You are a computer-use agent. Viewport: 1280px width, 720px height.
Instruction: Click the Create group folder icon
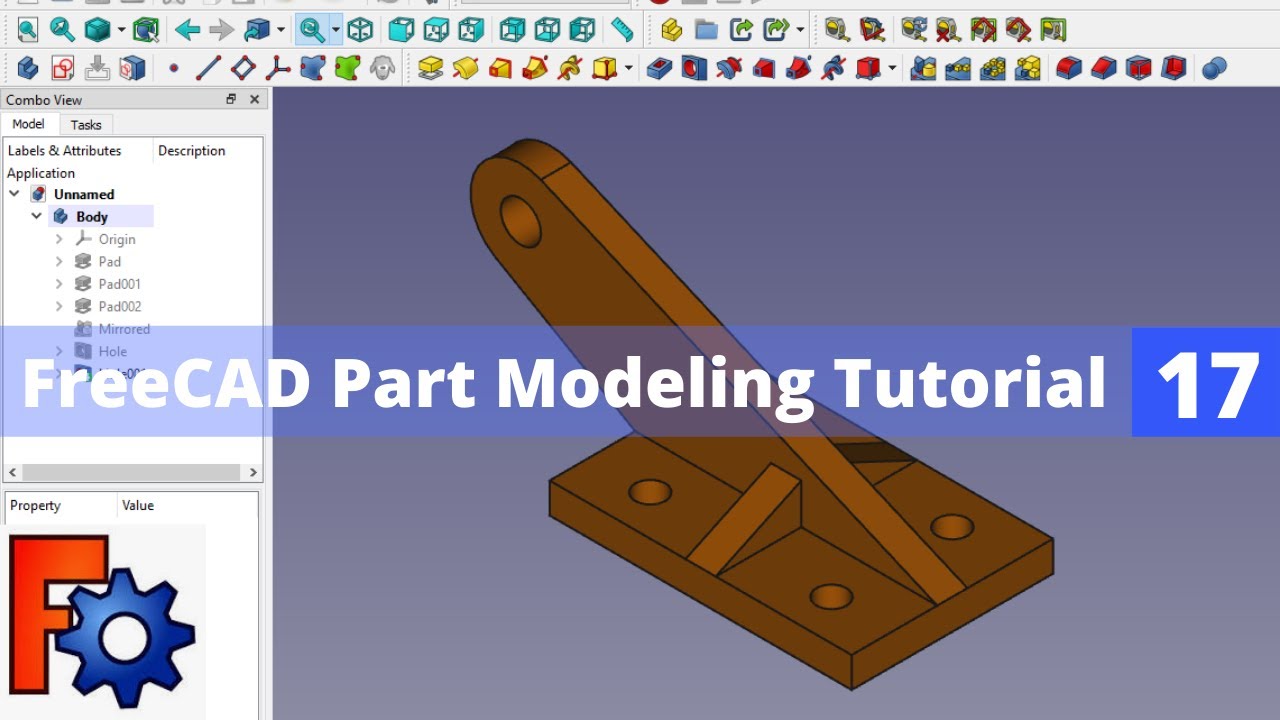(x=706, y=30)
